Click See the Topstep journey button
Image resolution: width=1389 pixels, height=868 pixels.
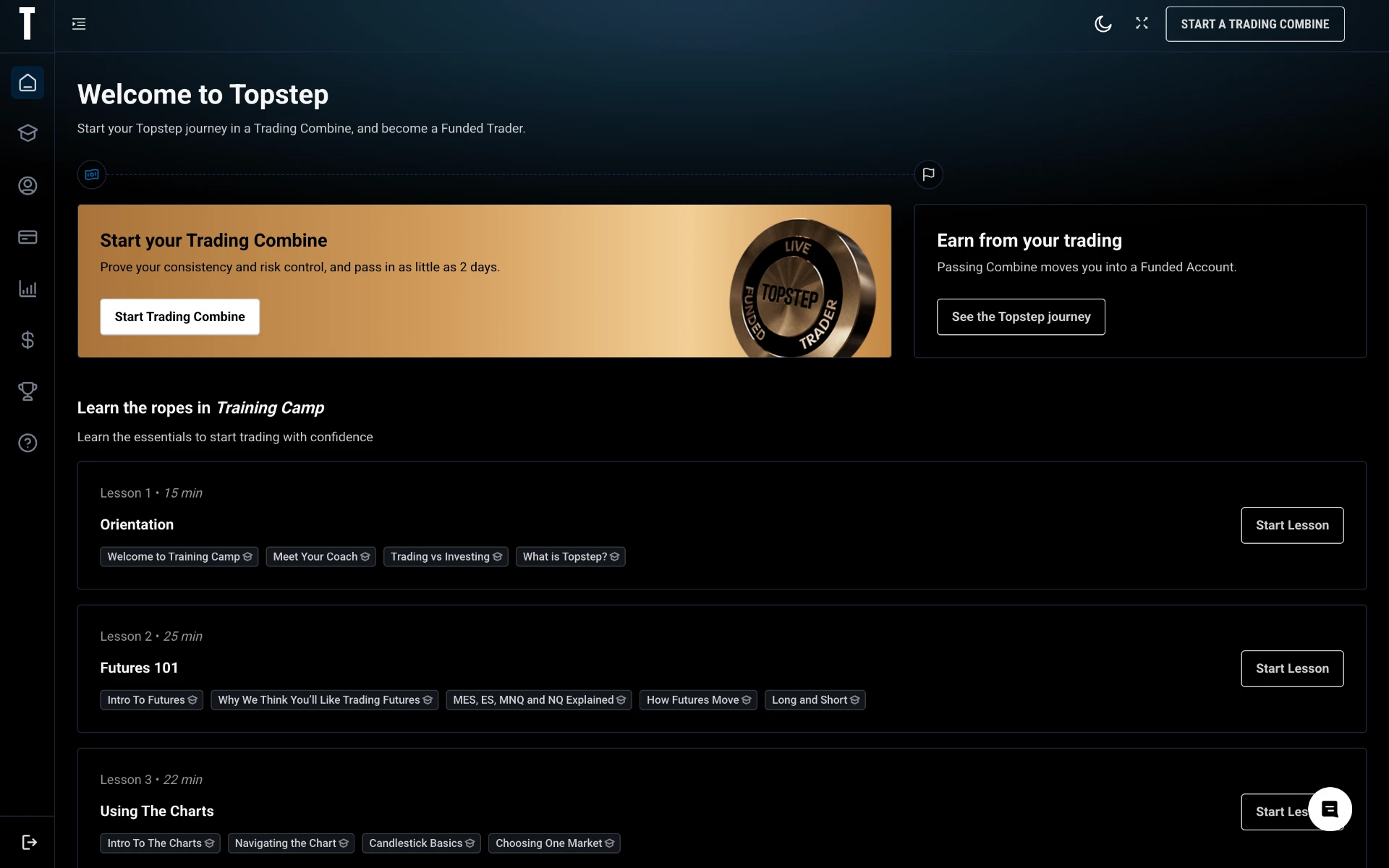pyautogui.click(x=1021, y=317)
